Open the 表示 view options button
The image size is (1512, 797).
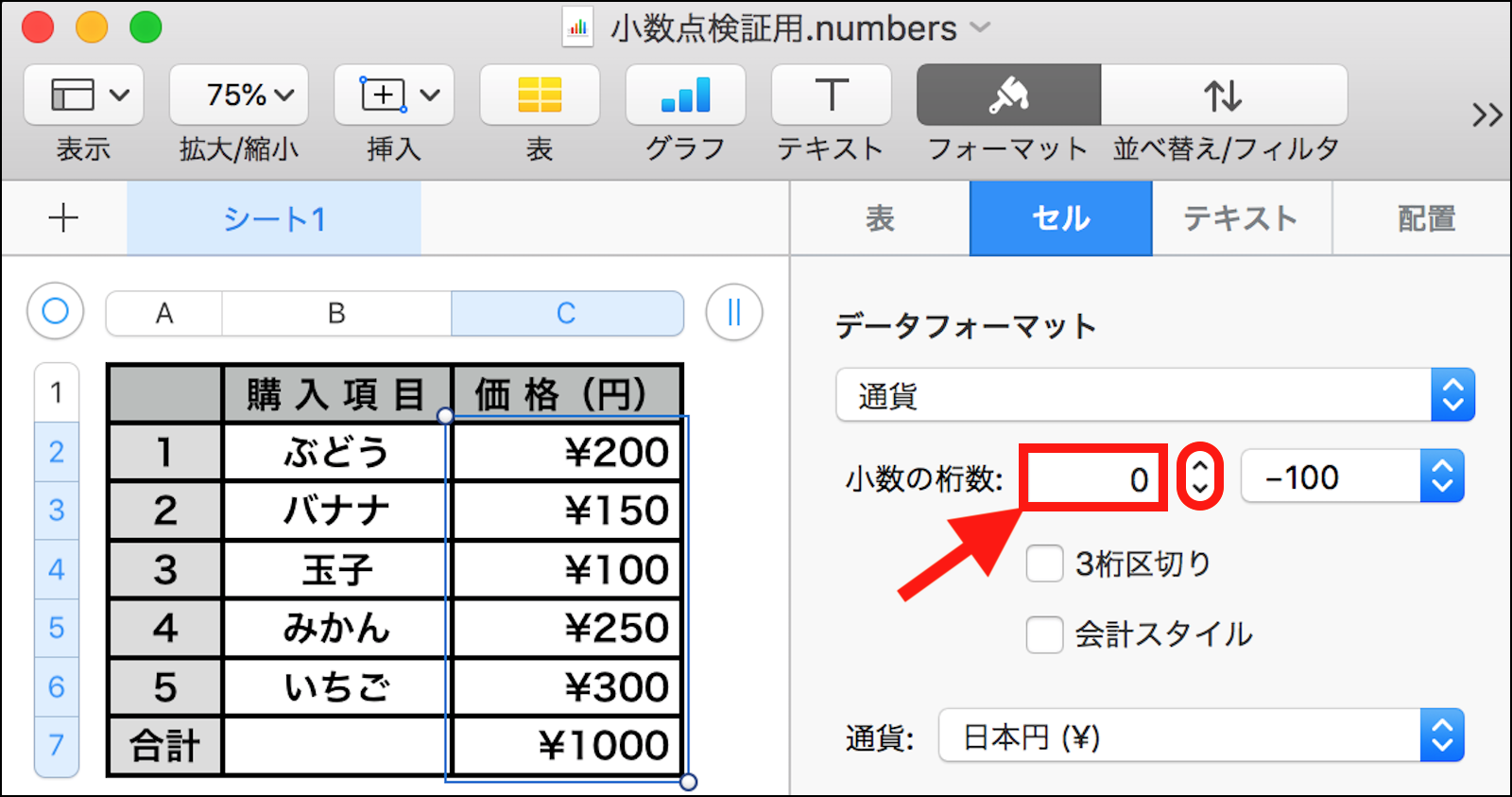click(84, 95)
